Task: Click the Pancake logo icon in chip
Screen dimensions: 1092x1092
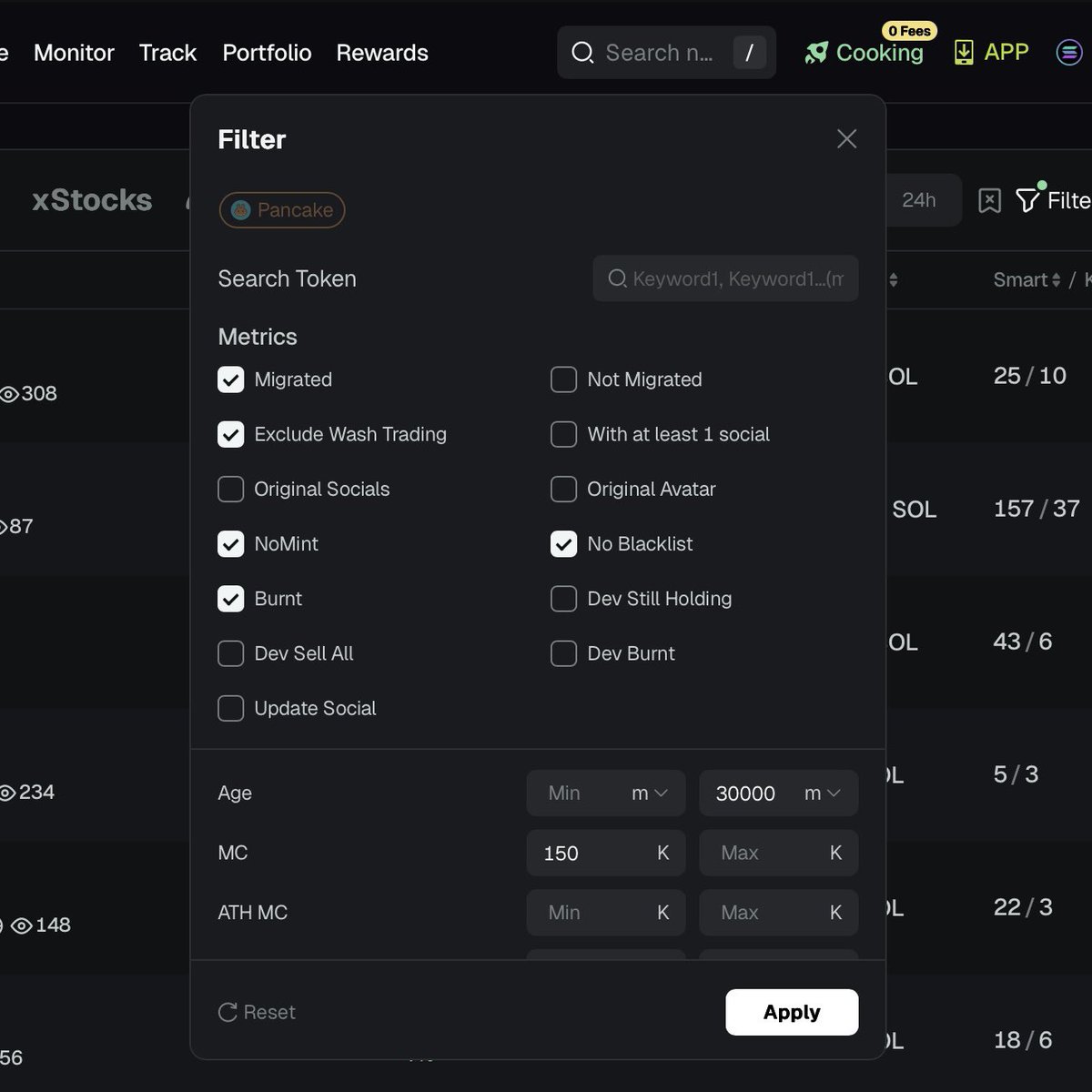Action: point(240,210)
